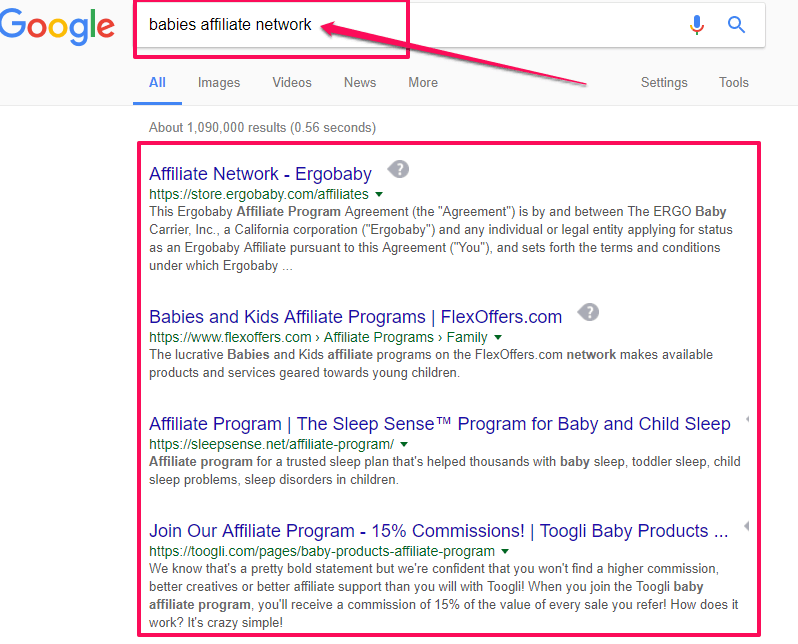Click the toogli.com baby-products-affiliate-program URL text

tap(322, 551)
